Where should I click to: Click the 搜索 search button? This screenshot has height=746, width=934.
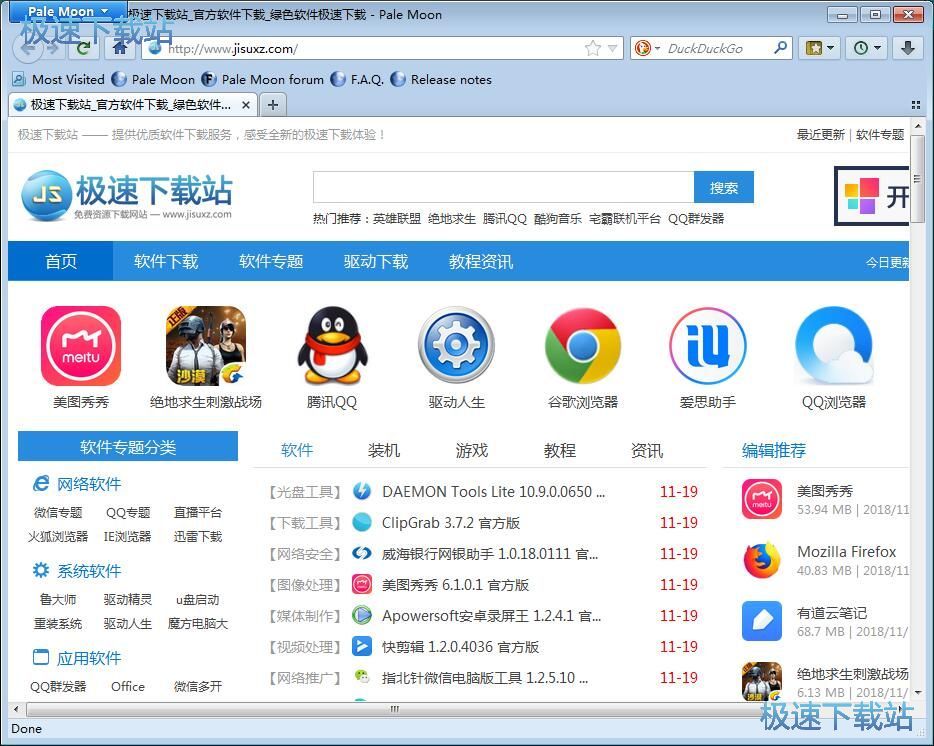pos(724,188)
